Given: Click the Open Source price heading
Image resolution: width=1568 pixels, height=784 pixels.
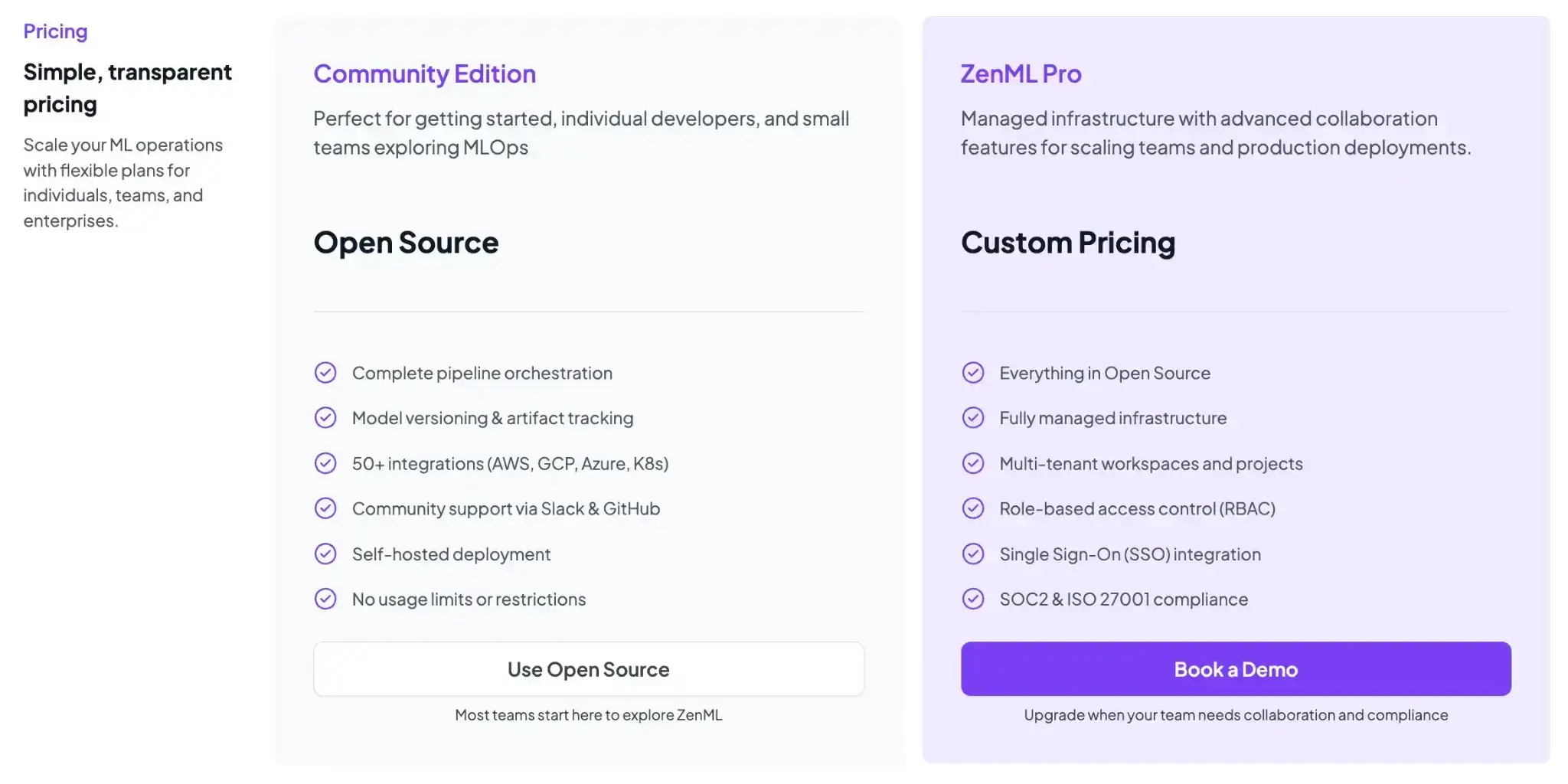Looking at the screenshot, I should pyautogui.click(x=406, y=243).
